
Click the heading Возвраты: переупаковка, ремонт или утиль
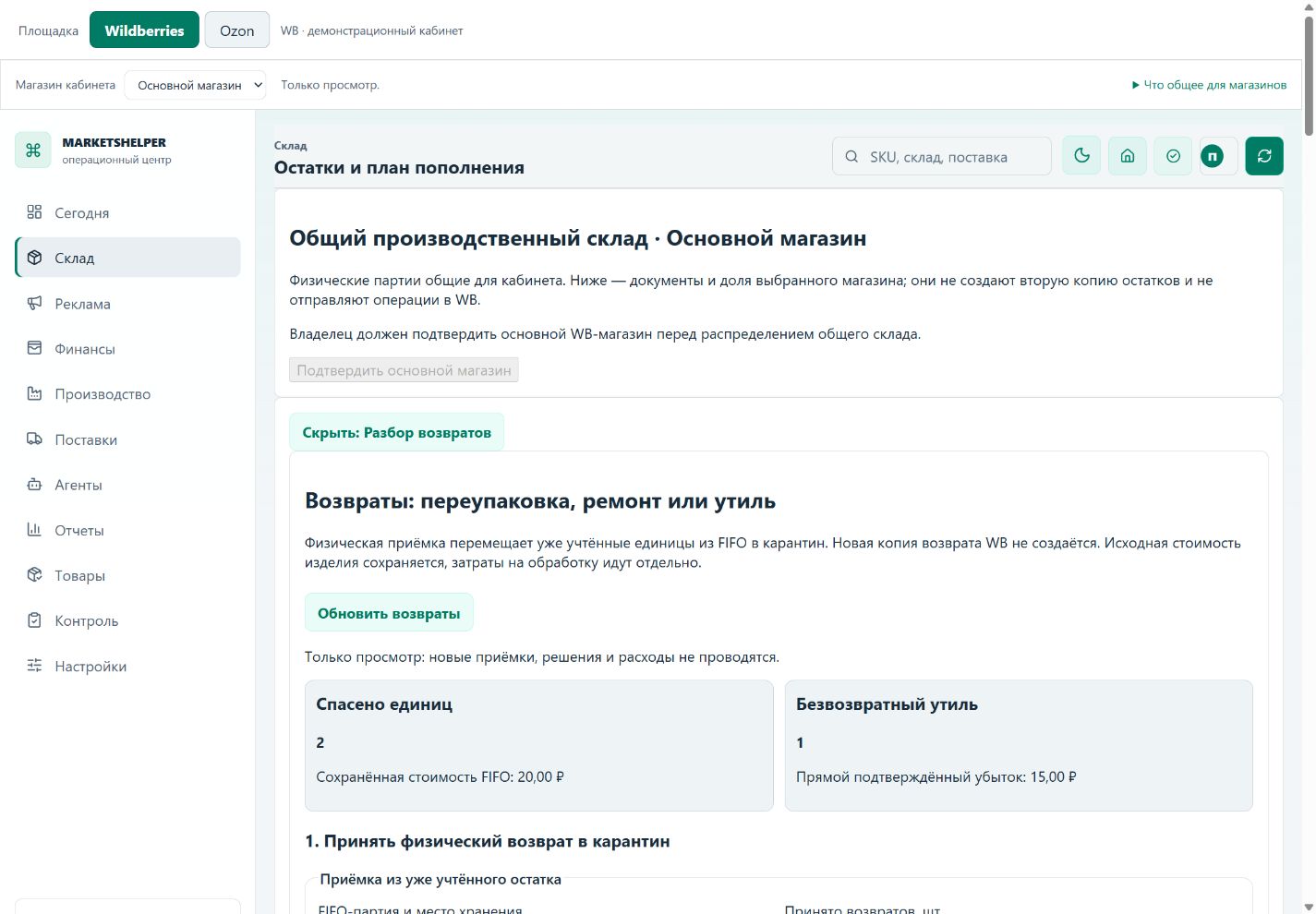point(540,501)
